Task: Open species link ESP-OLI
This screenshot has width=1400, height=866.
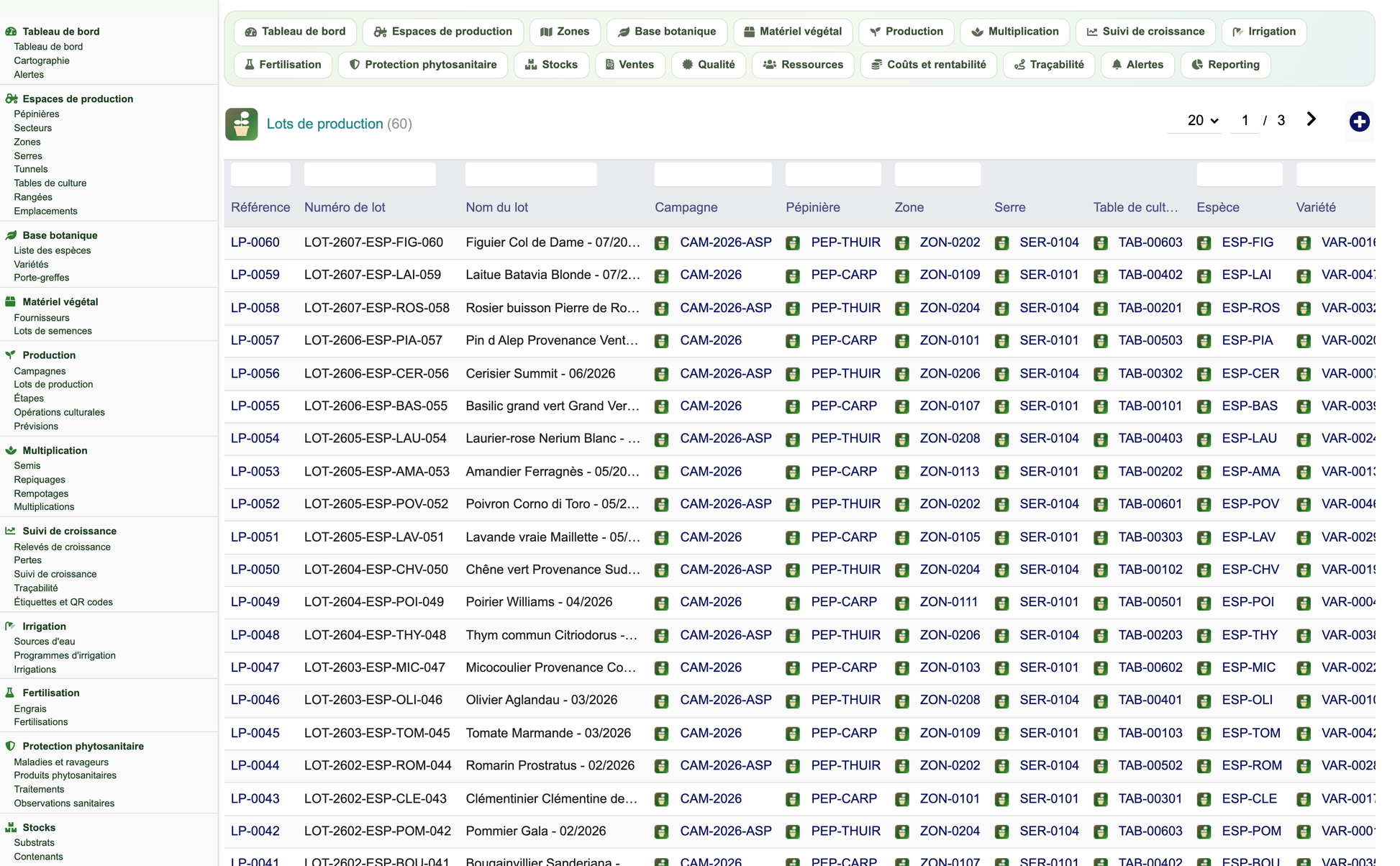Action: (x=1247, y=699)
